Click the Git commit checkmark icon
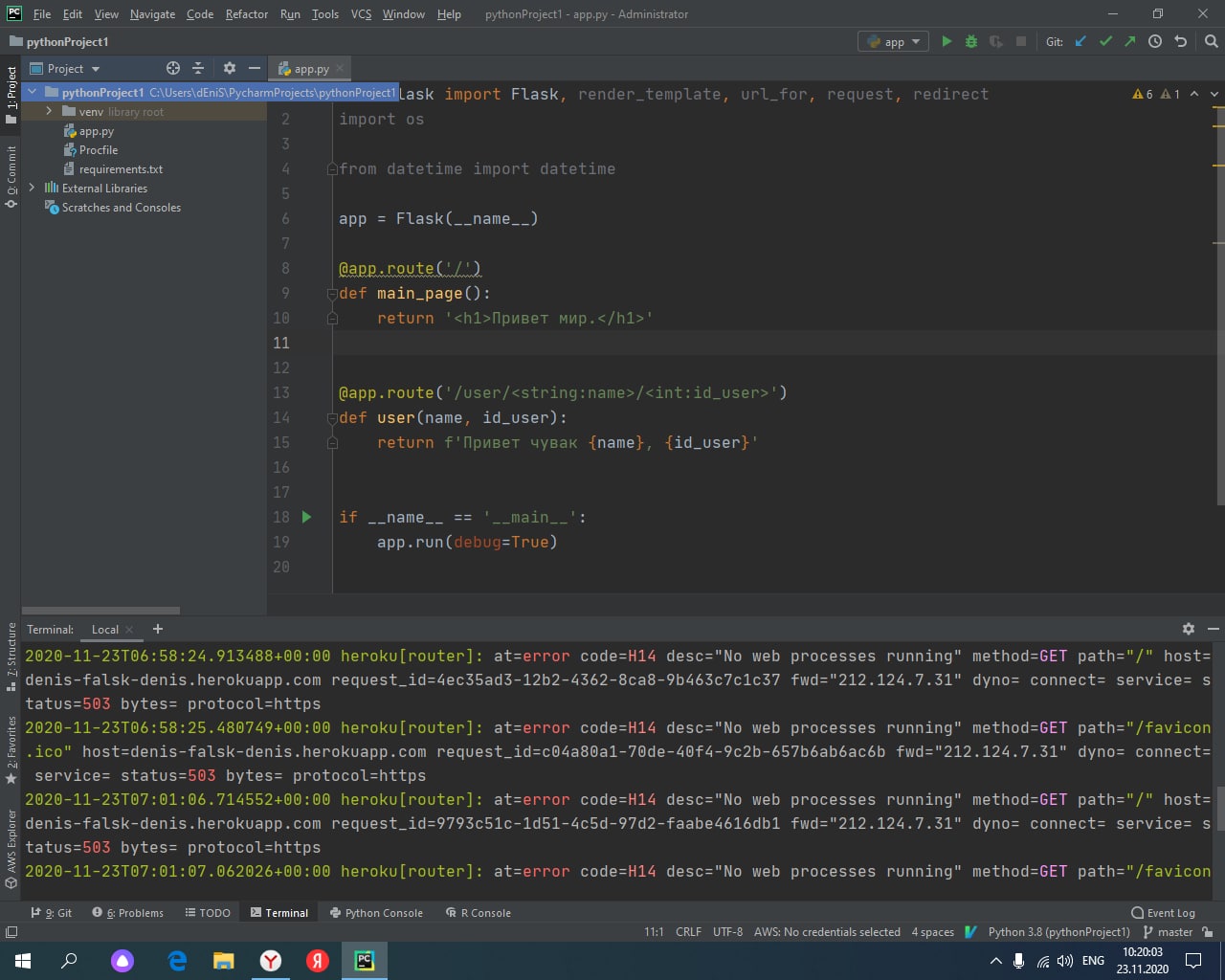 coord(1105,41)
